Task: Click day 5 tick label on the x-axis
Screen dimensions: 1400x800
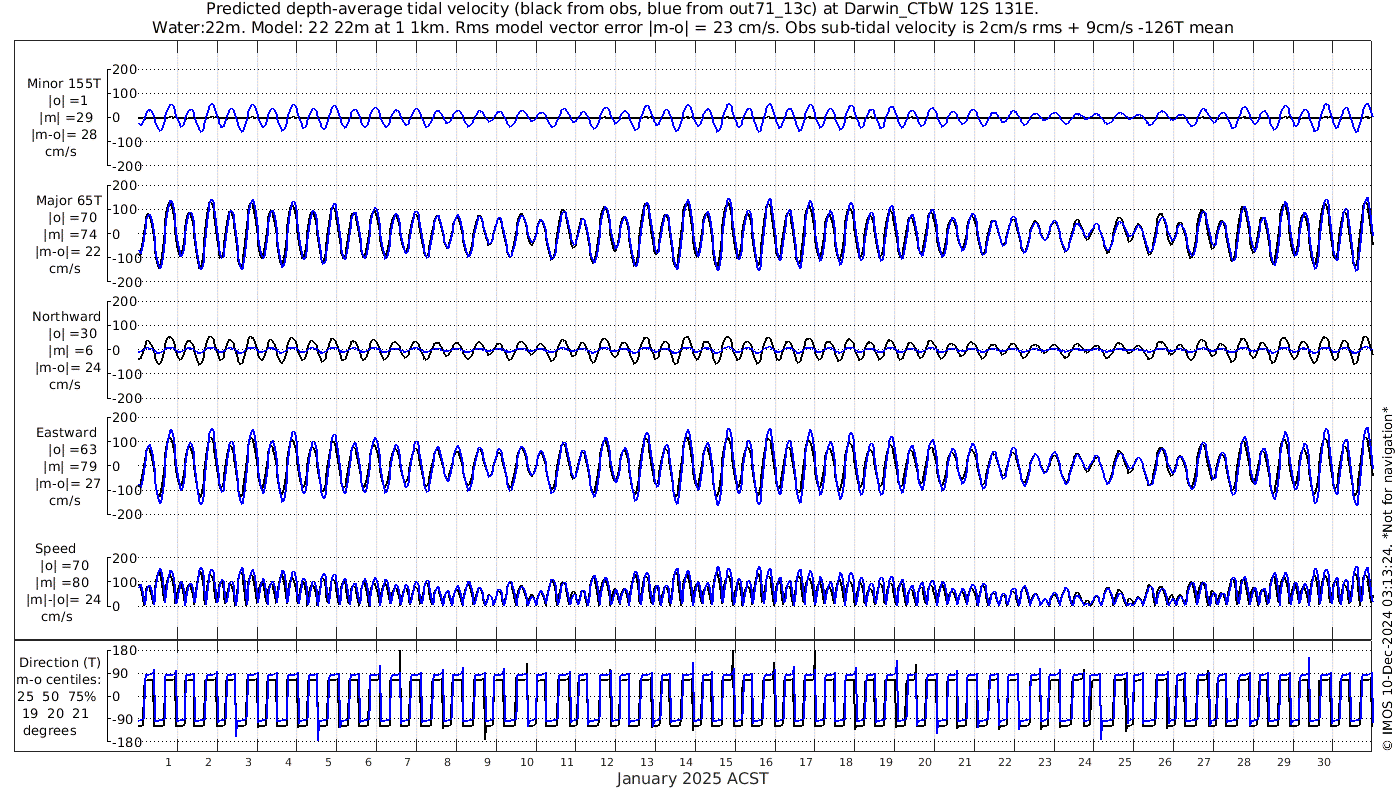Action: (x=328, y=762)
